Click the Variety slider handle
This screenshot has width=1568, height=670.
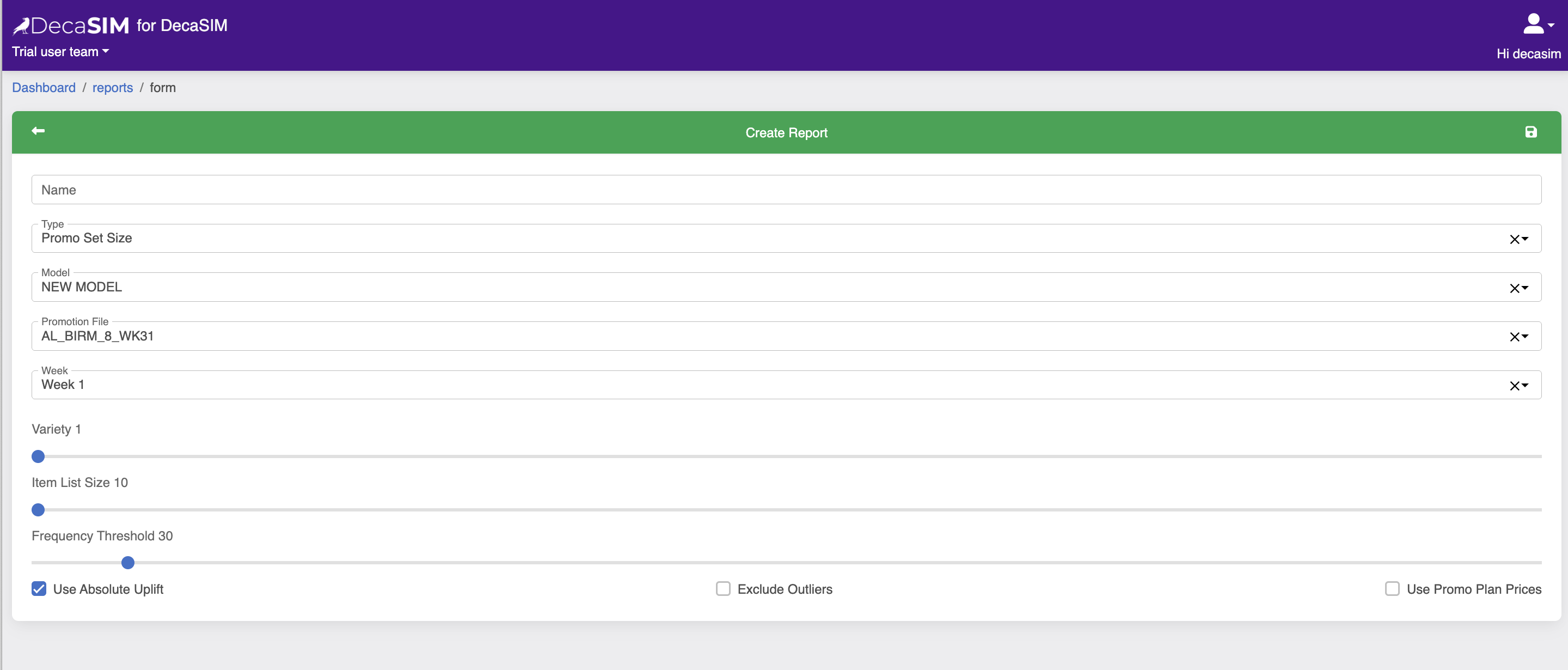point(38,456)
